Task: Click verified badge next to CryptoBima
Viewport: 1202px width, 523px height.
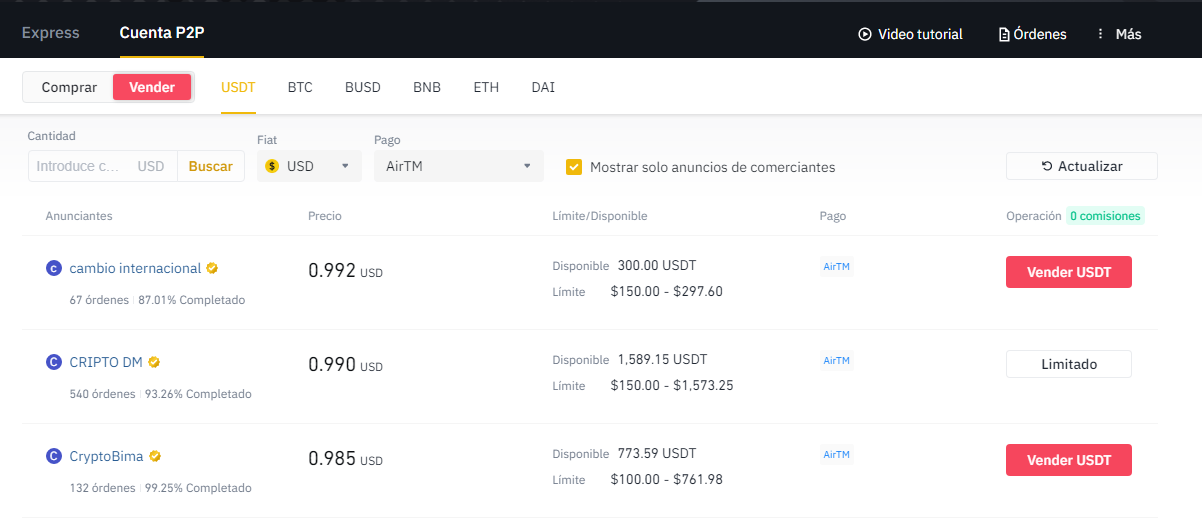Action: pos(155,456)
